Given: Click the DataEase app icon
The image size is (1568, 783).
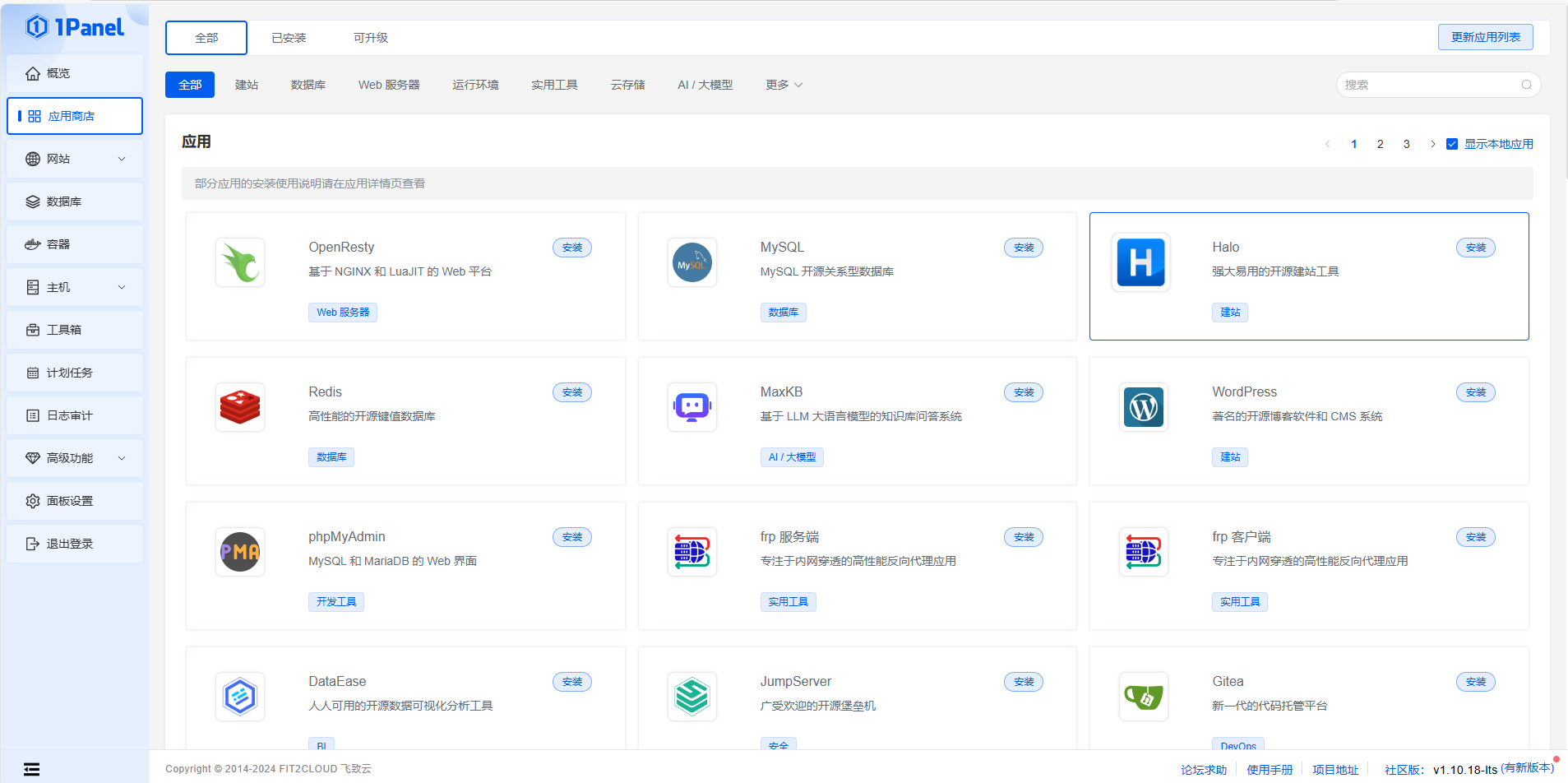Looking at the screenshot, I should point(240,697).
